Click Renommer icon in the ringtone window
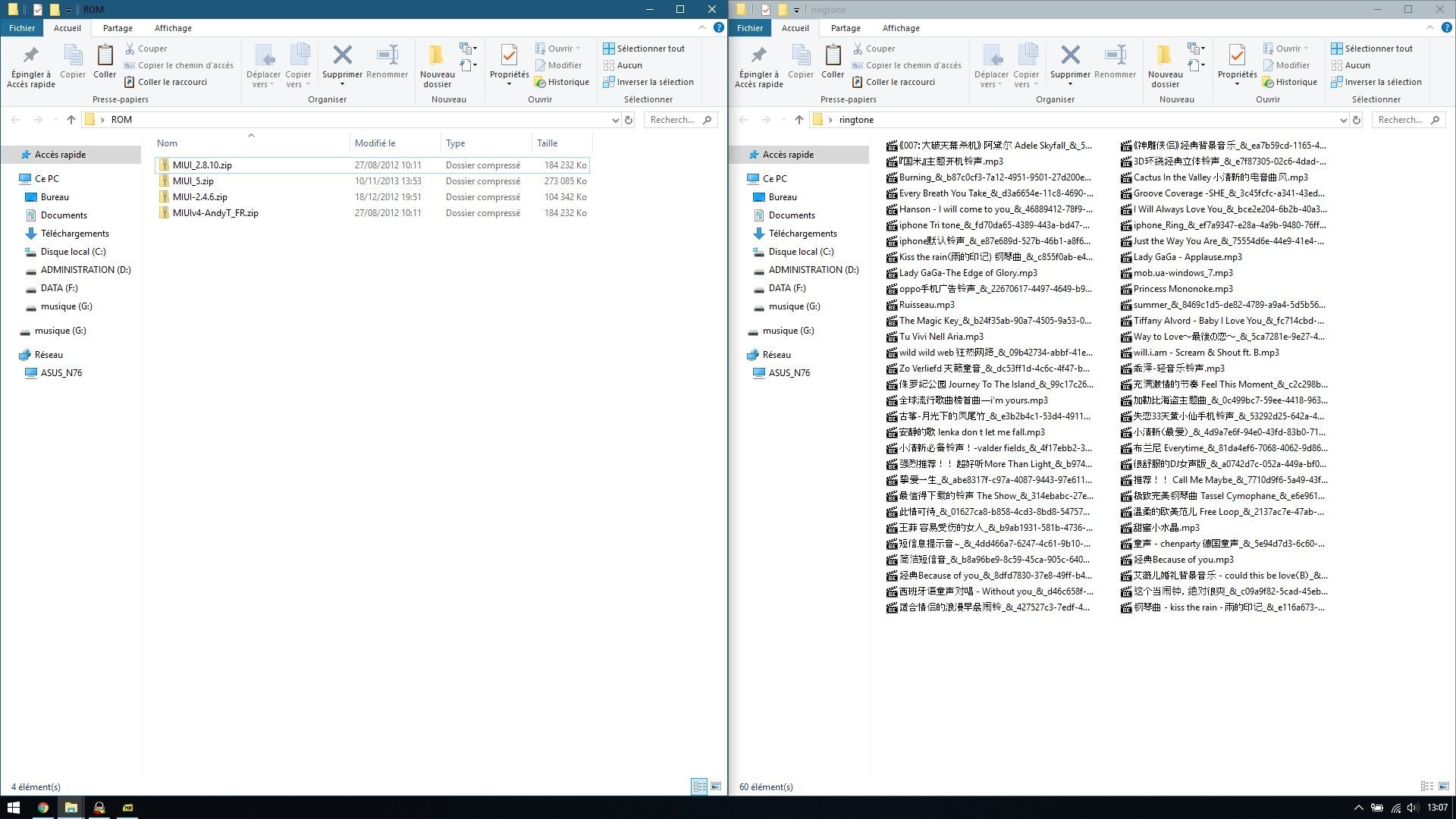 coord(1115,56)
